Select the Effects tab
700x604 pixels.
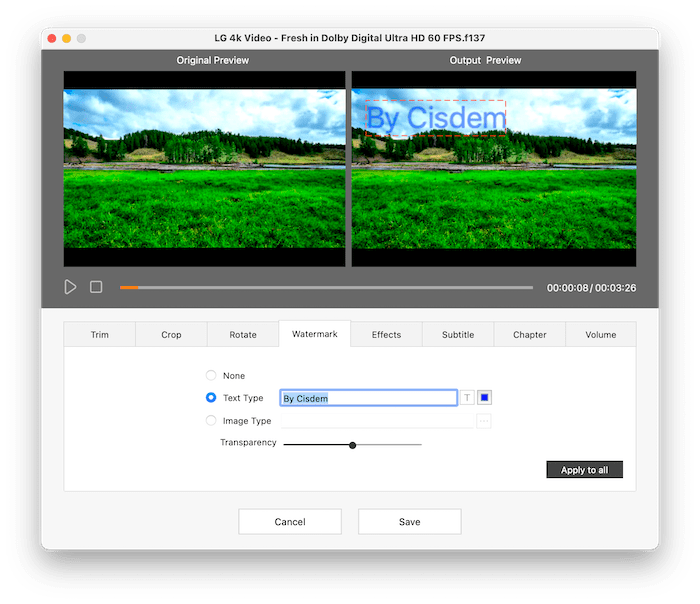tap(386, 334)
